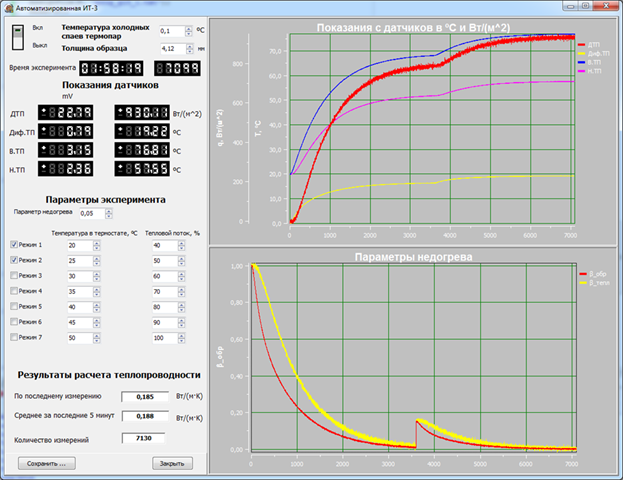
Task: Click the Сохранить ... button
Action: [x=47, y=463]
